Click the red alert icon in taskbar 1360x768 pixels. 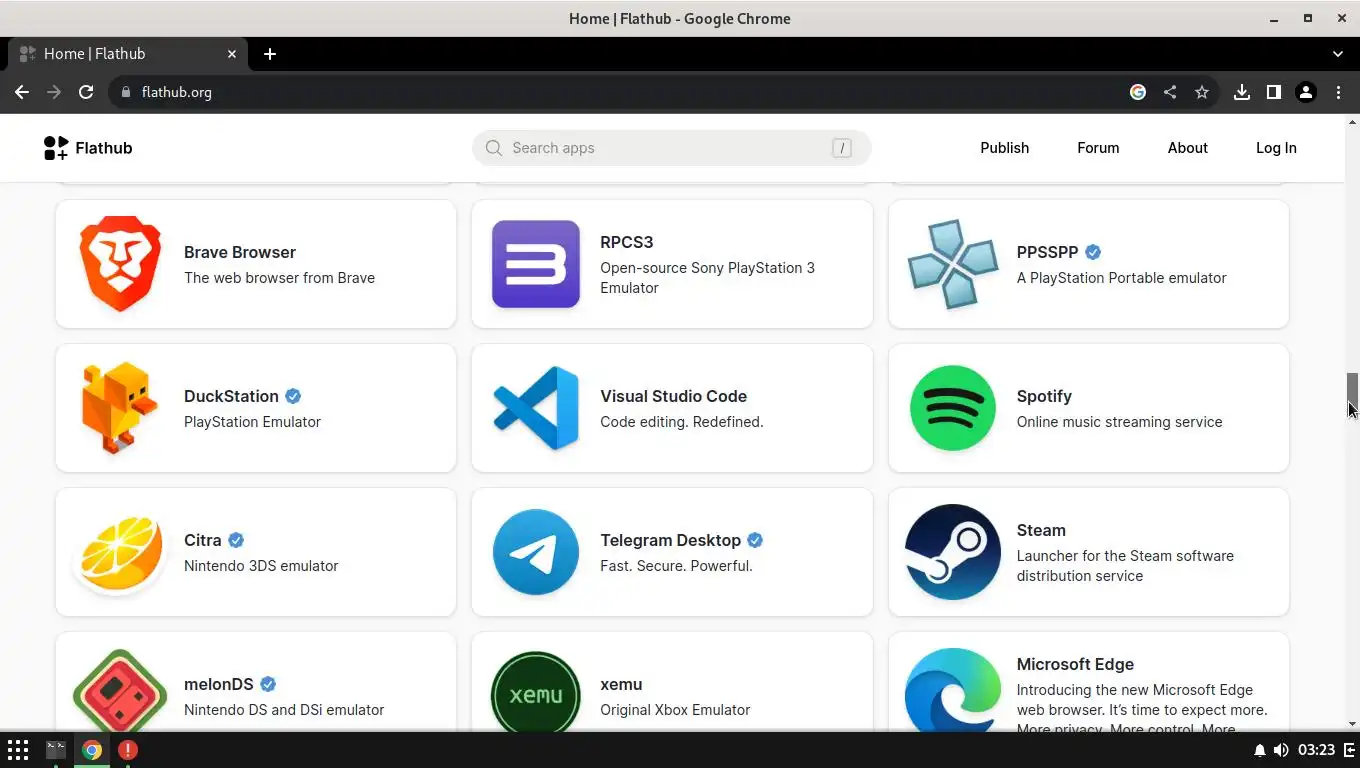(128, 750)
